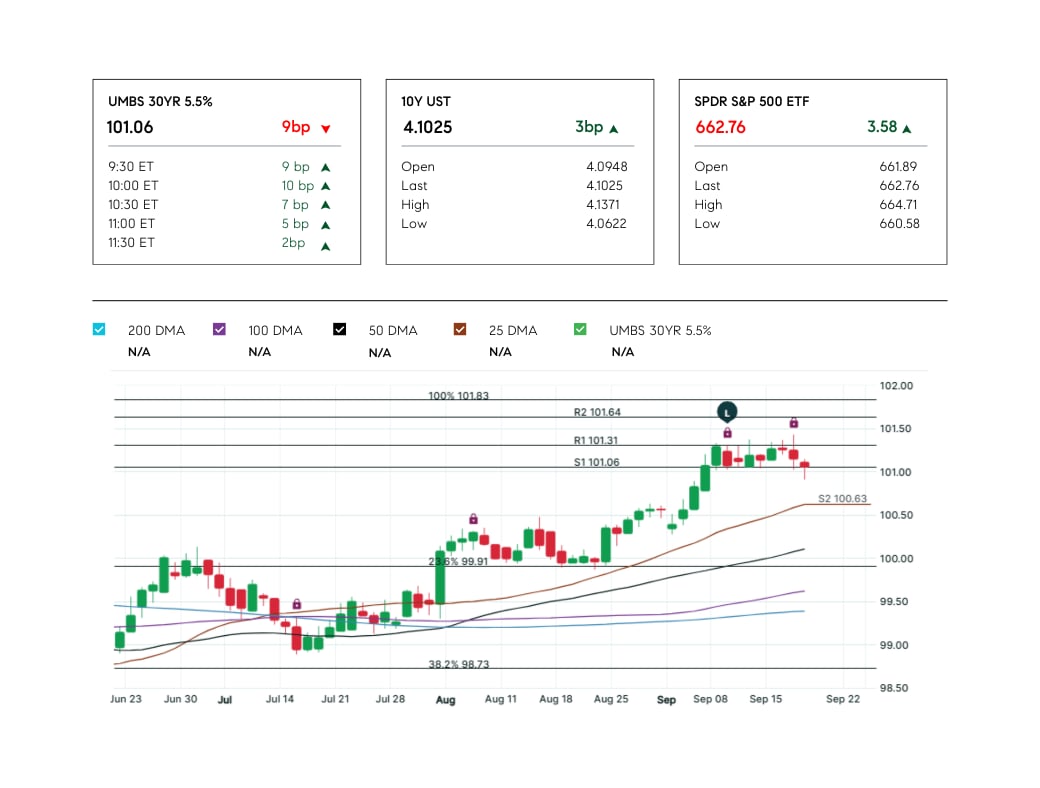Click the up arrow in 9:30 ET row

pyautogui.click(x=325, y=168)
